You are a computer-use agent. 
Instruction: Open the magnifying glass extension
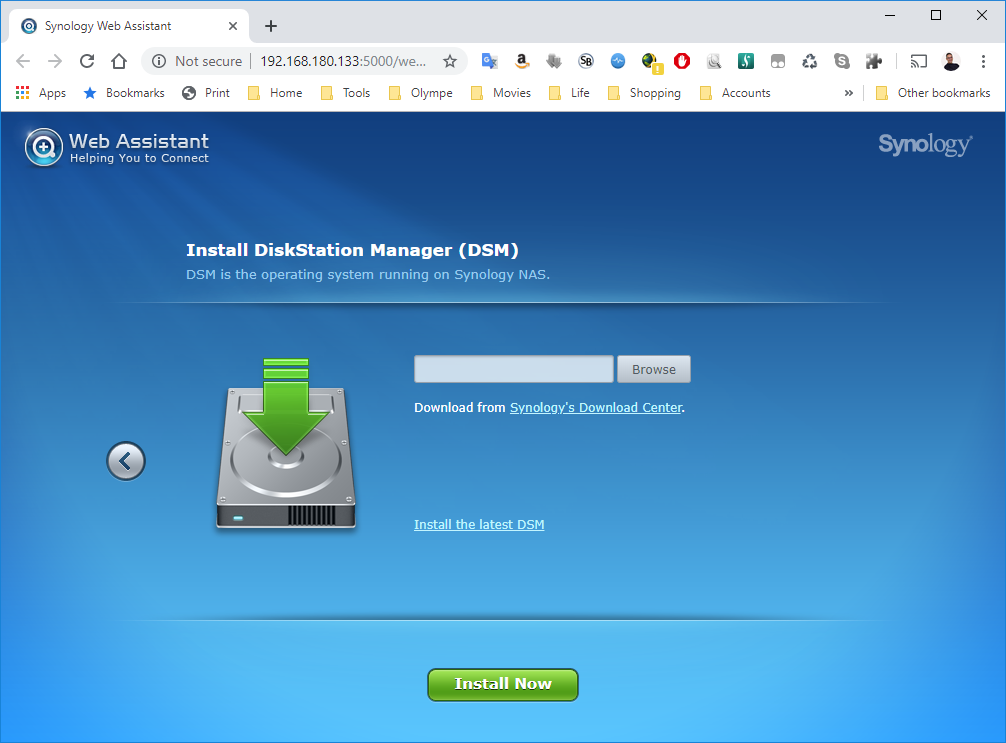pos(713,61)
